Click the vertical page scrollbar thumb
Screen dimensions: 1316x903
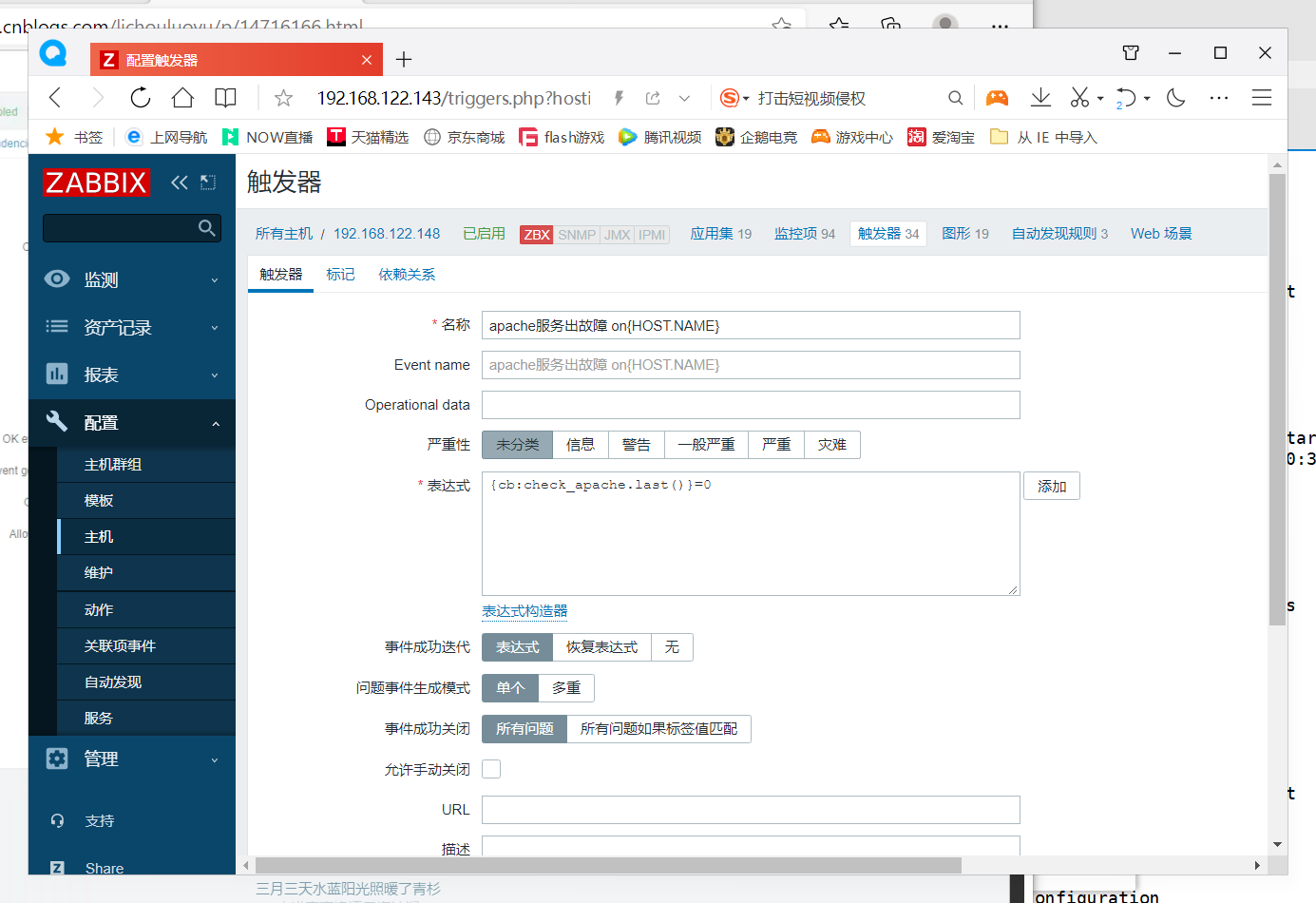[1277, 399]
